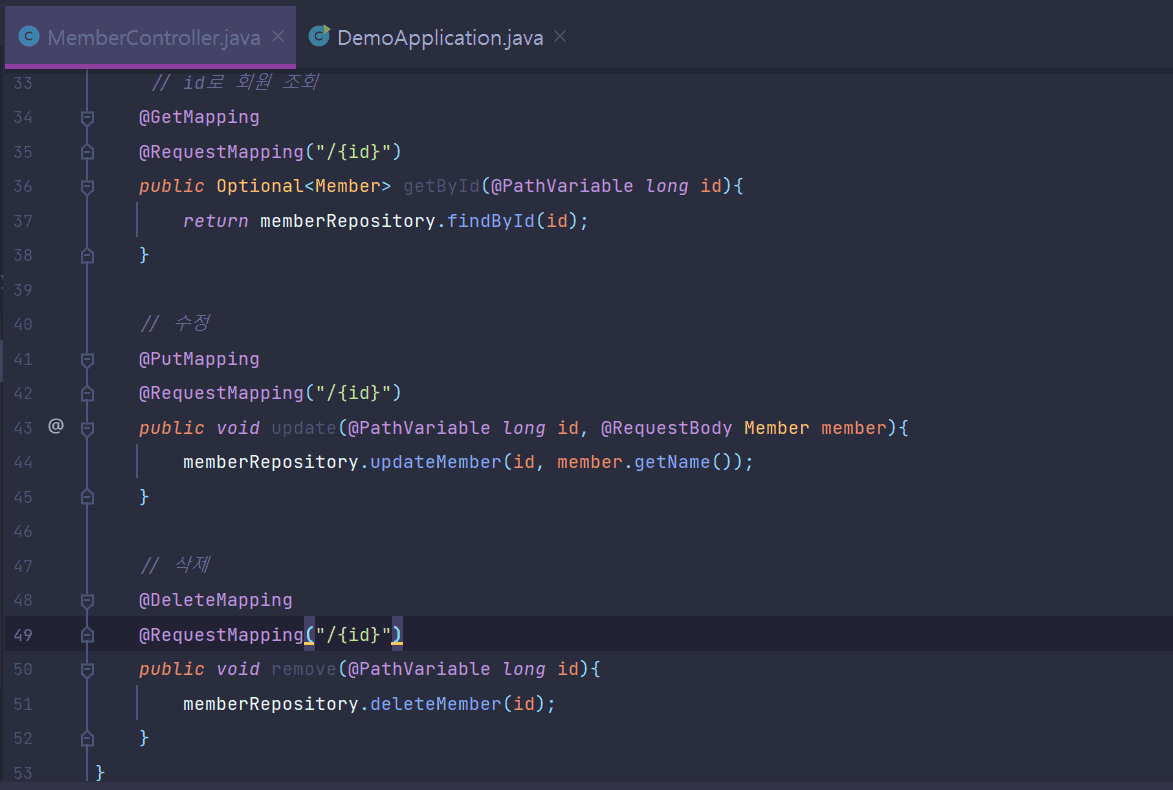The height and width of the screenshot is (790, 1173).
Task: Toggle fold marker at line 49
Action: pyautogui.click(x=88, y=635)
